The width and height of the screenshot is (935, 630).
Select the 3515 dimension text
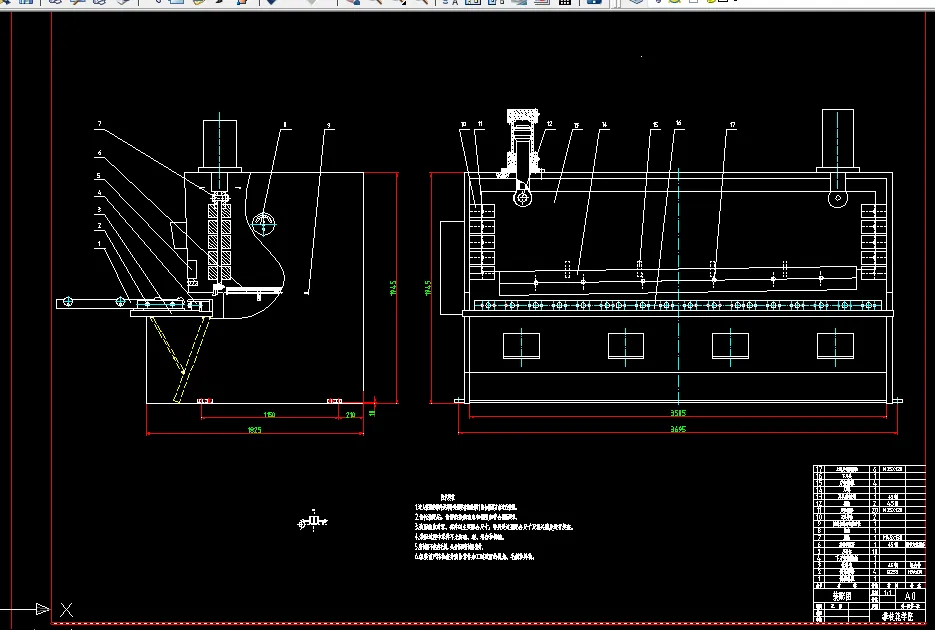pyautogui.click(x=678, y=412)
